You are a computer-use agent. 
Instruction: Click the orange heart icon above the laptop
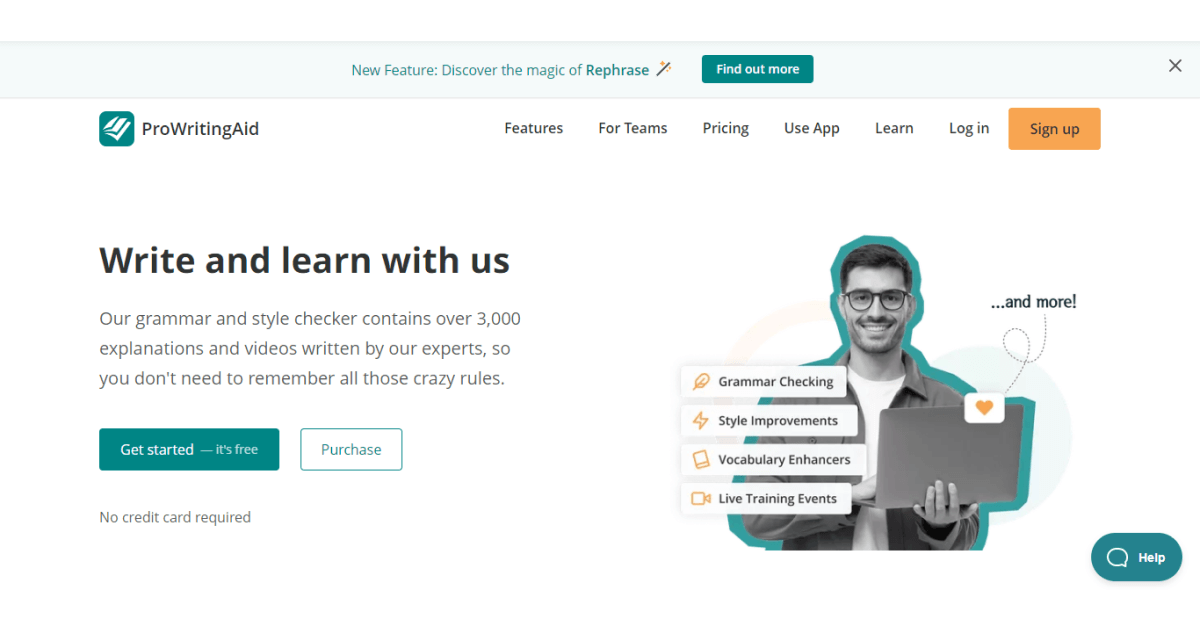pyautogui.click(x=984, y=407)
